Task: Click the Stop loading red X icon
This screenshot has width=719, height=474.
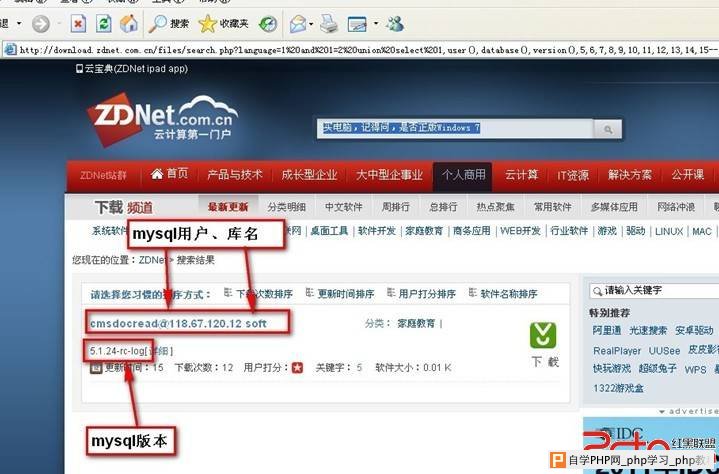Action: click(78, 24)
